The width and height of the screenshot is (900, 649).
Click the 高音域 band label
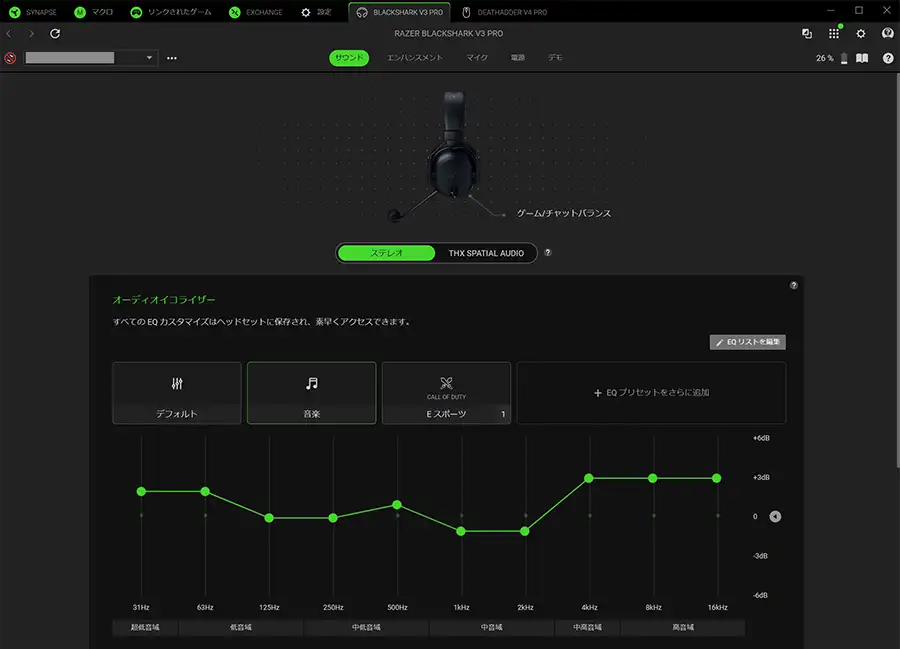(x=683, y=627)
